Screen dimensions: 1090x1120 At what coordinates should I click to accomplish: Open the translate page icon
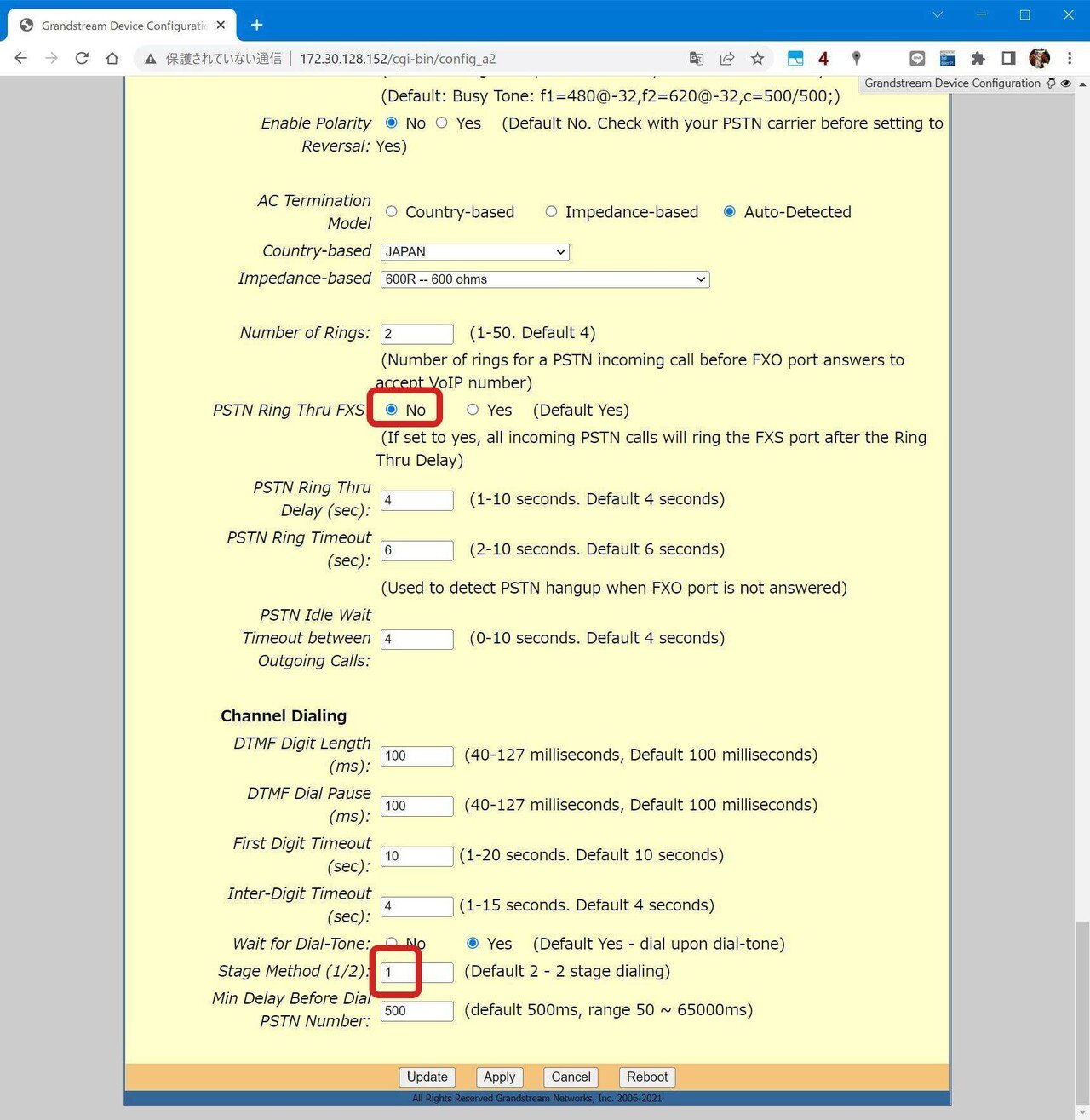pyautogui.click(x=697, y=58)
